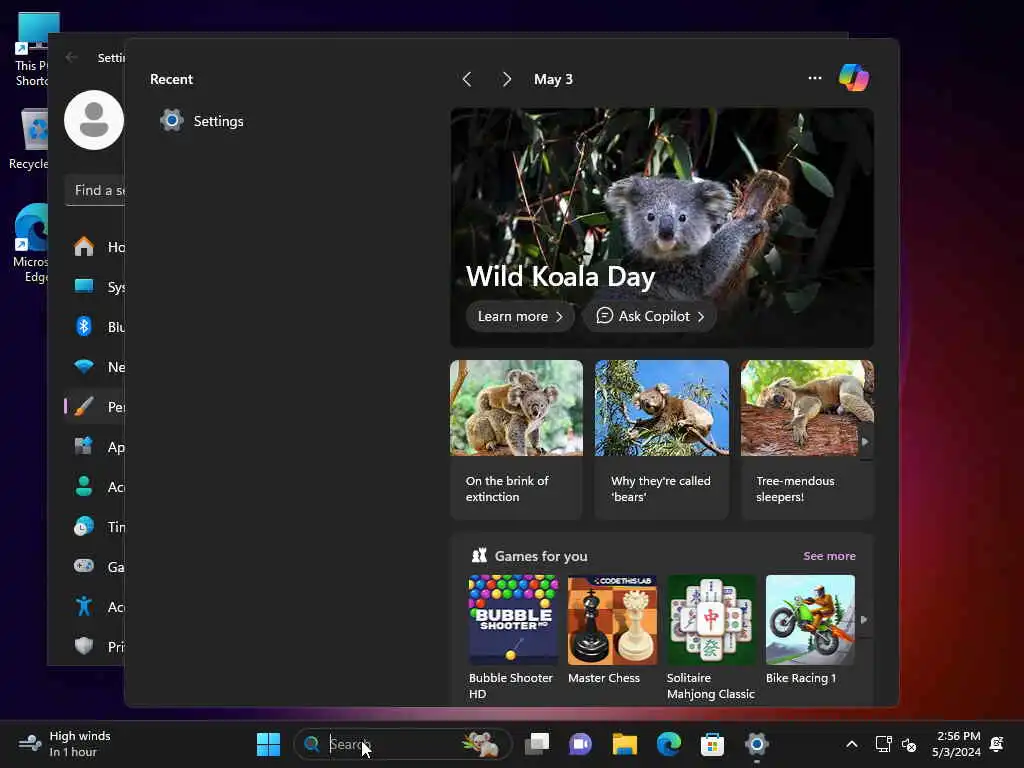Click the May 3 date label
The height and width of the screenshot is (768, 1024).
553,79
